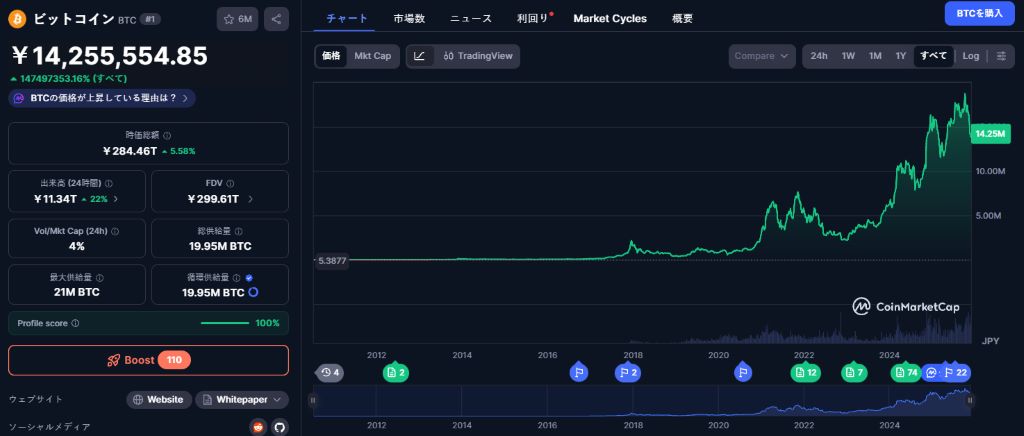The height and width of the screenshot is (436, 1024).
Task: Click the #1 rank badge
Action: (x=150, y=20)
